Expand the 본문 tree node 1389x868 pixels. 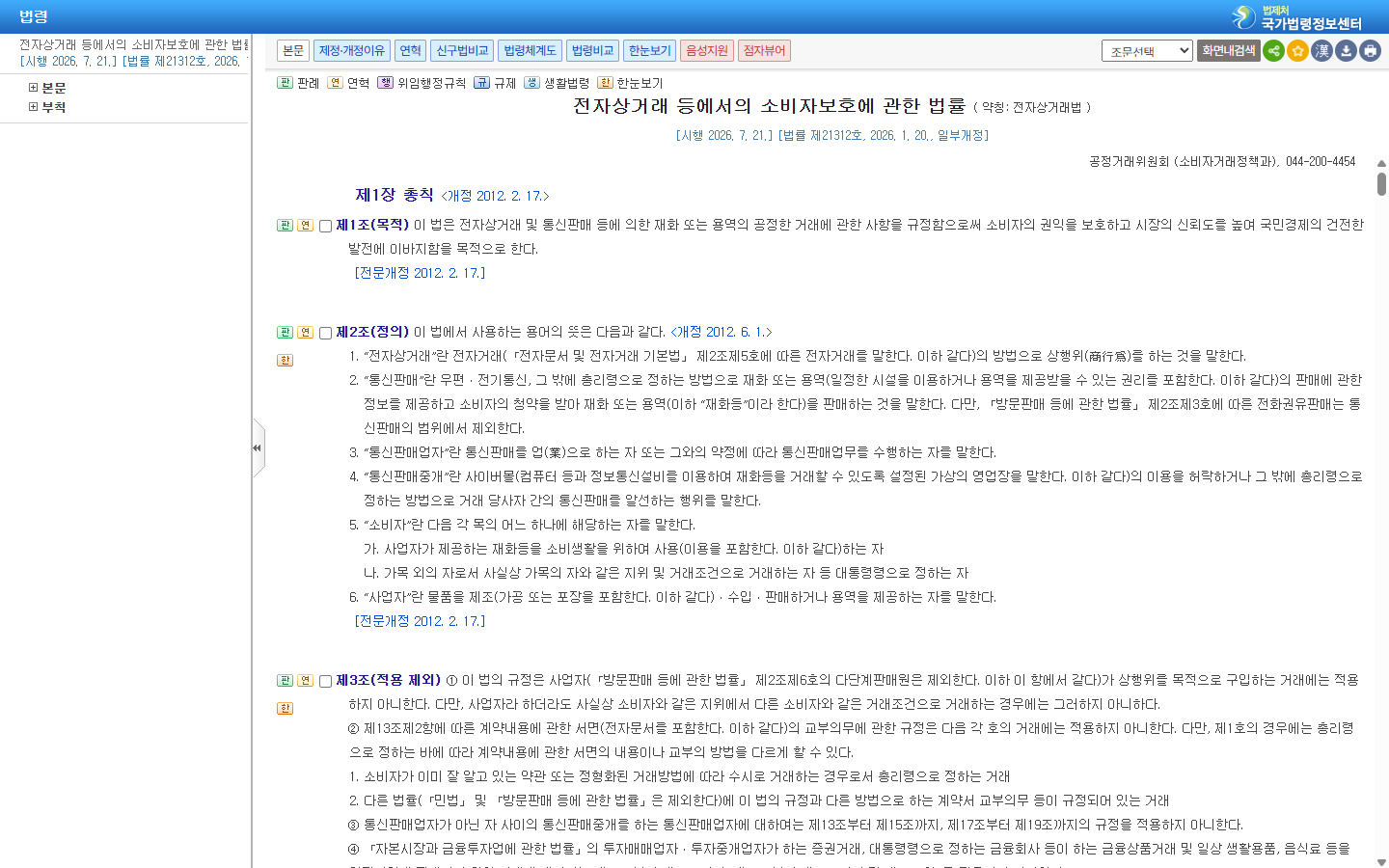tap(33, 88)
